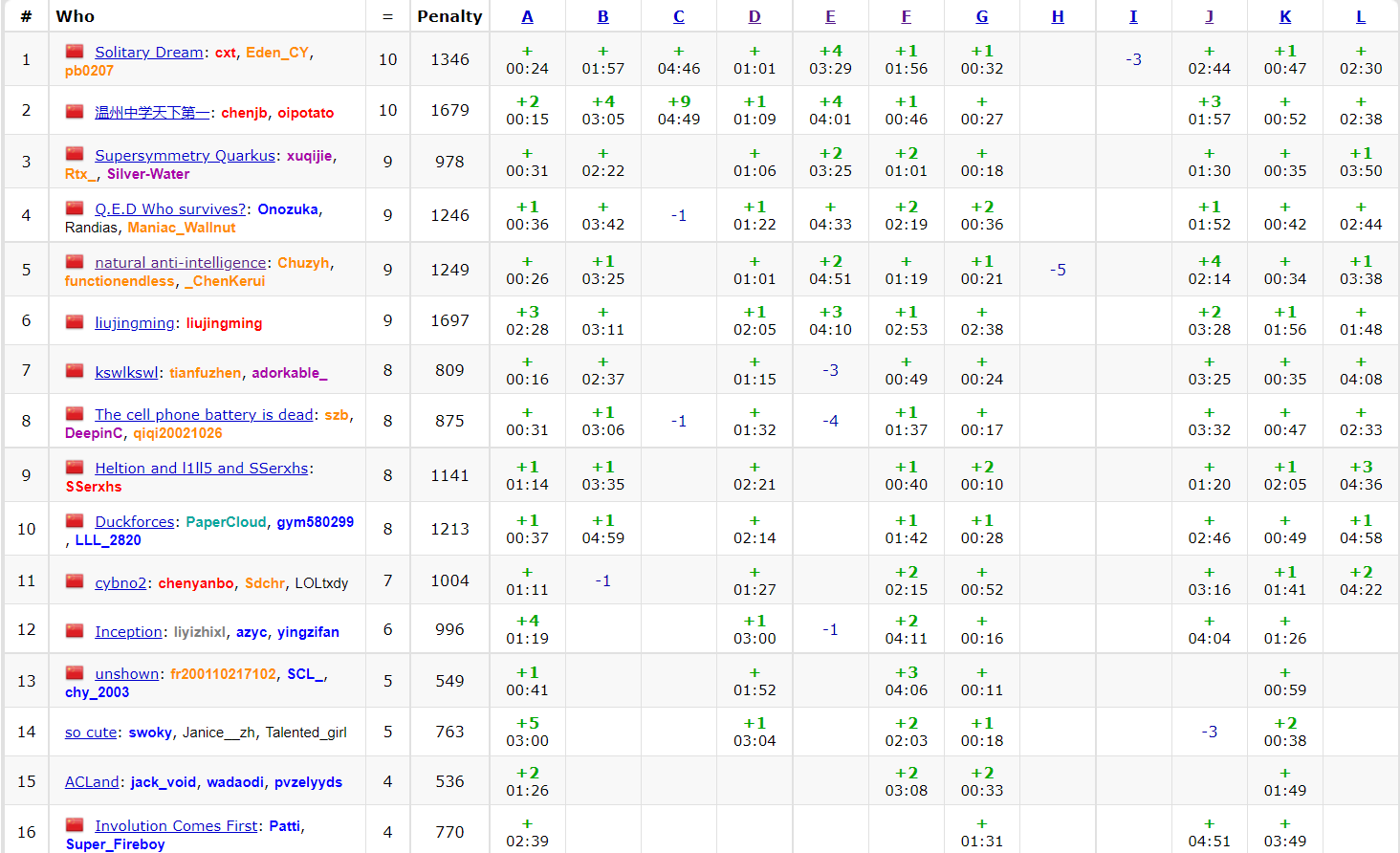Click the flag beside liujingming team name
The height and width of the screenshot is (853, 1400).
point(75,322)
